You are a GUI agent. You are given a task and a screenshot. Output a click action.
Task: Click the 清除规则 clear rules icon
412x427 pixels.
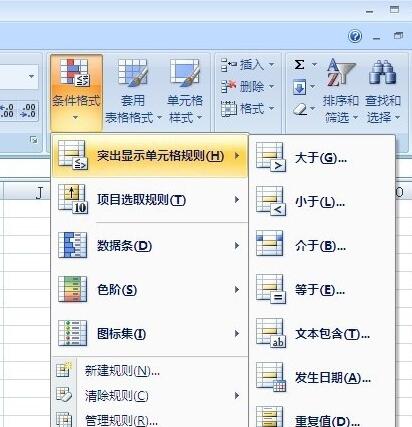[x=64, y=395]
